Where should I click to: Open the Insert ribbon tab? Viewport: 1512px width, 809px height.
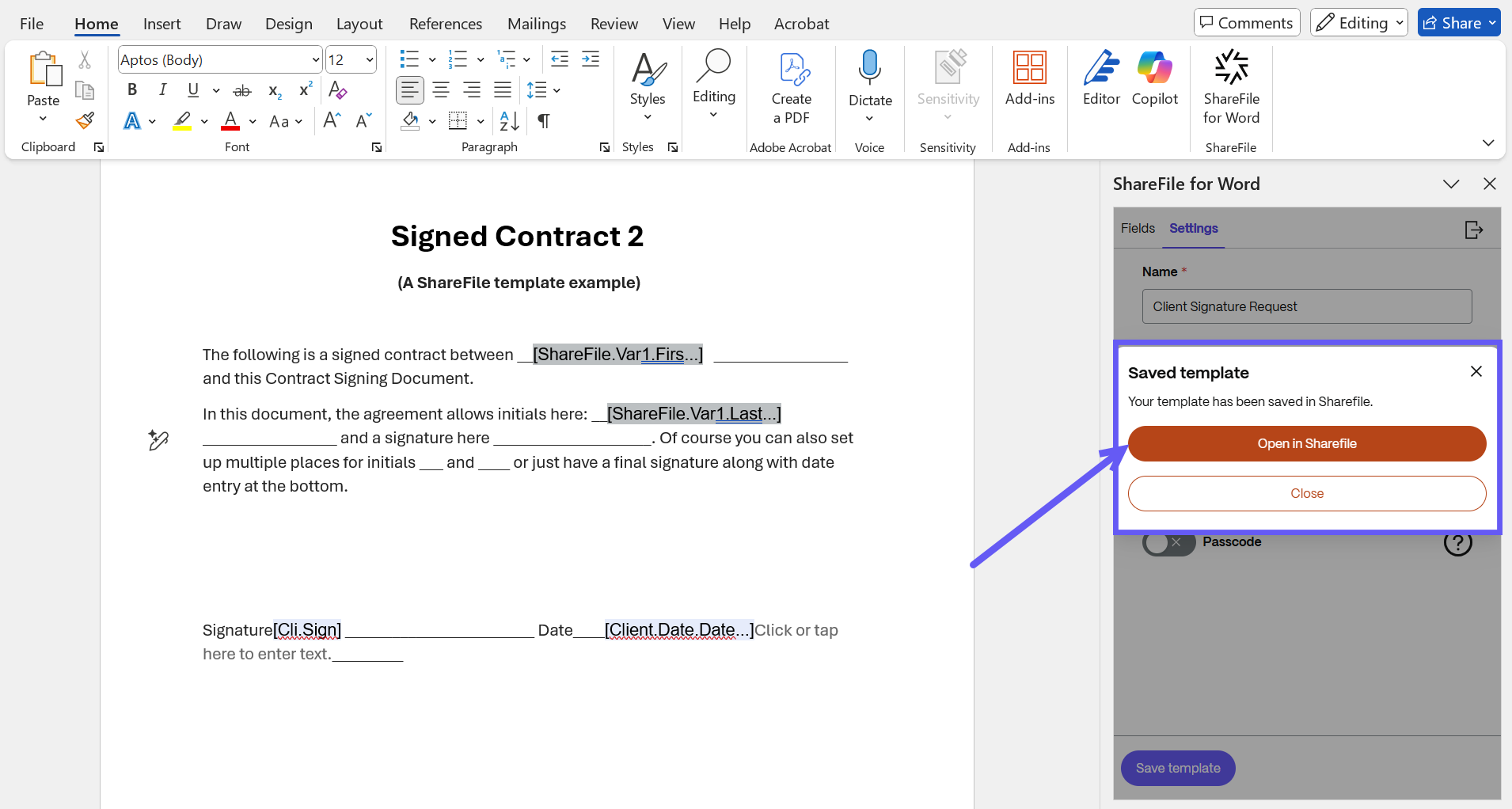pos(161,24)
